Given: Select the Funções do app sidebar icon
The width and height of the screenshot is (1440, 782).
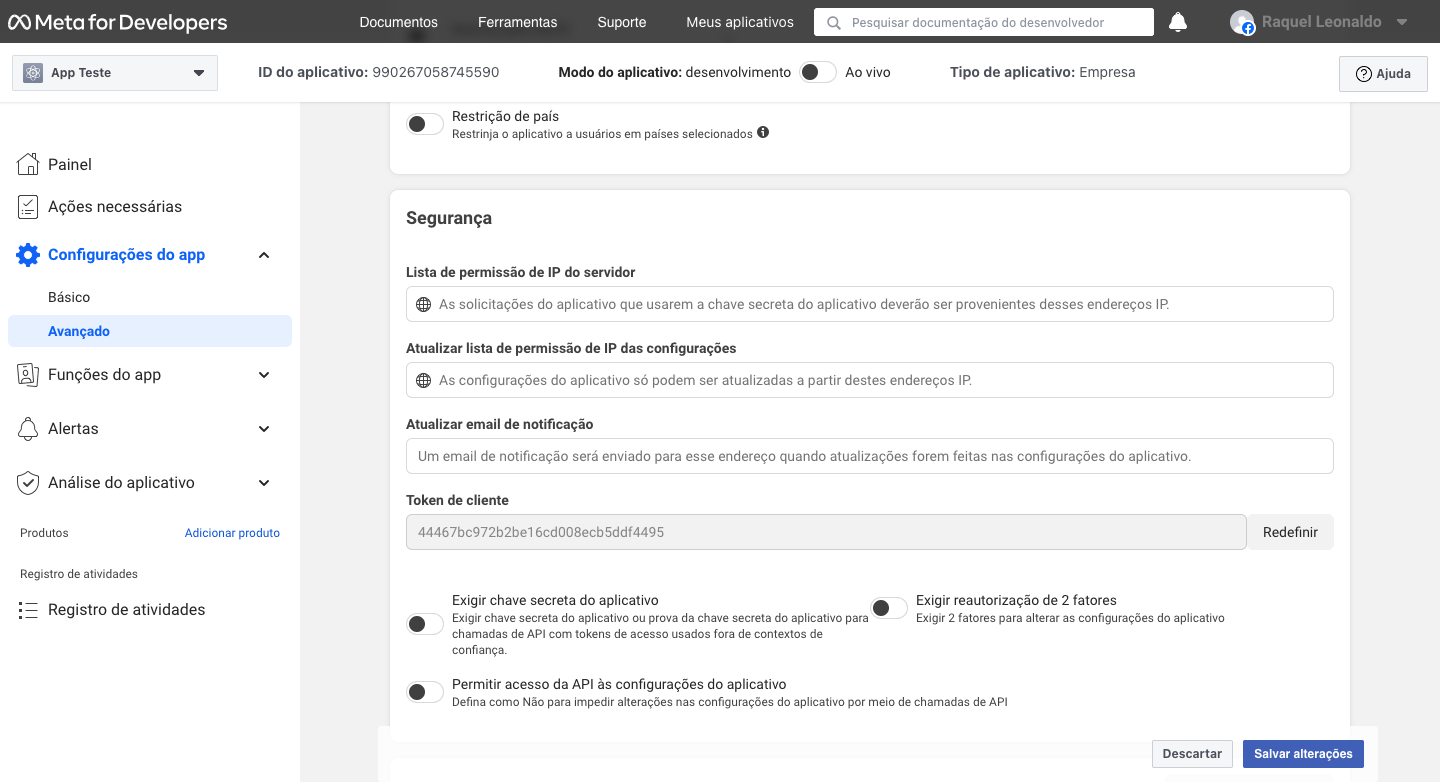Looking at the screenshot, I should tap(28, 374).
